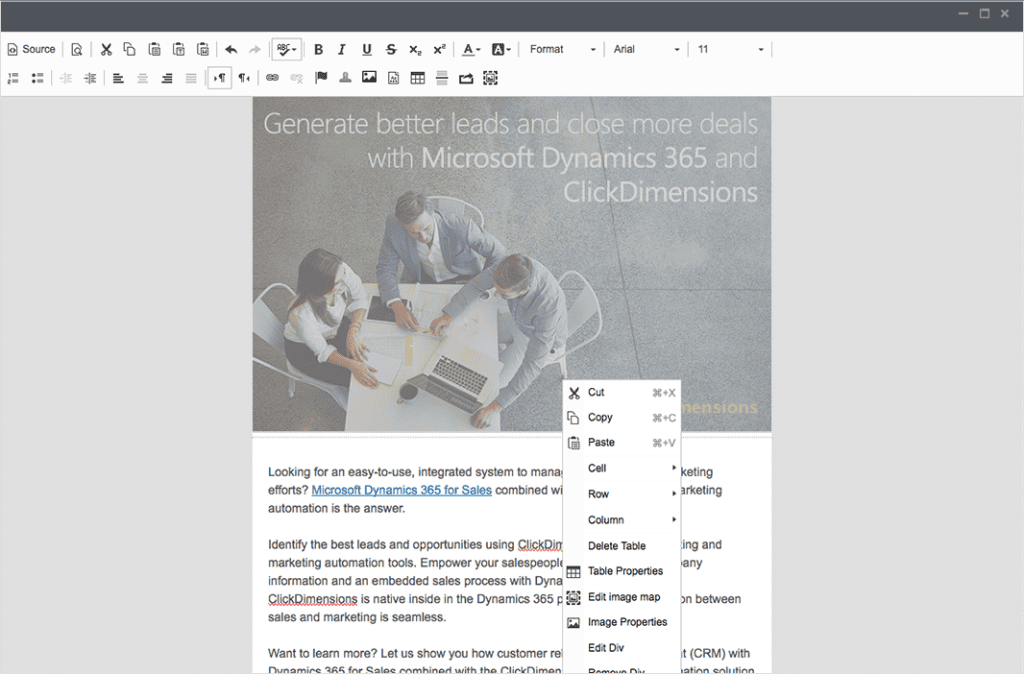Image resolution: width=1024 pixels, height=674 pixels.
Task: Open Microsoft Dynamics 365 for Sales link
Action: [402, 490]
